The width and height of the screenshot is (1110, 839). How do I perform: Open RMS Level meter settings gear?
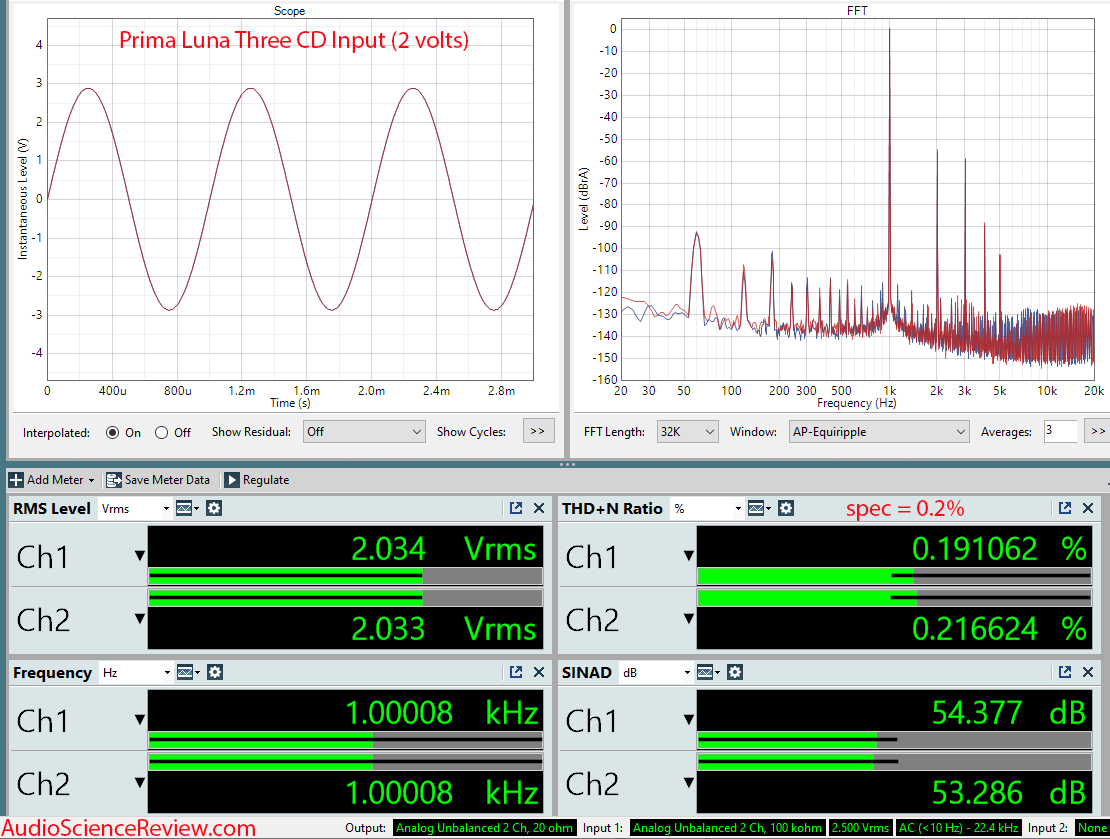click(x=214, y=508)
